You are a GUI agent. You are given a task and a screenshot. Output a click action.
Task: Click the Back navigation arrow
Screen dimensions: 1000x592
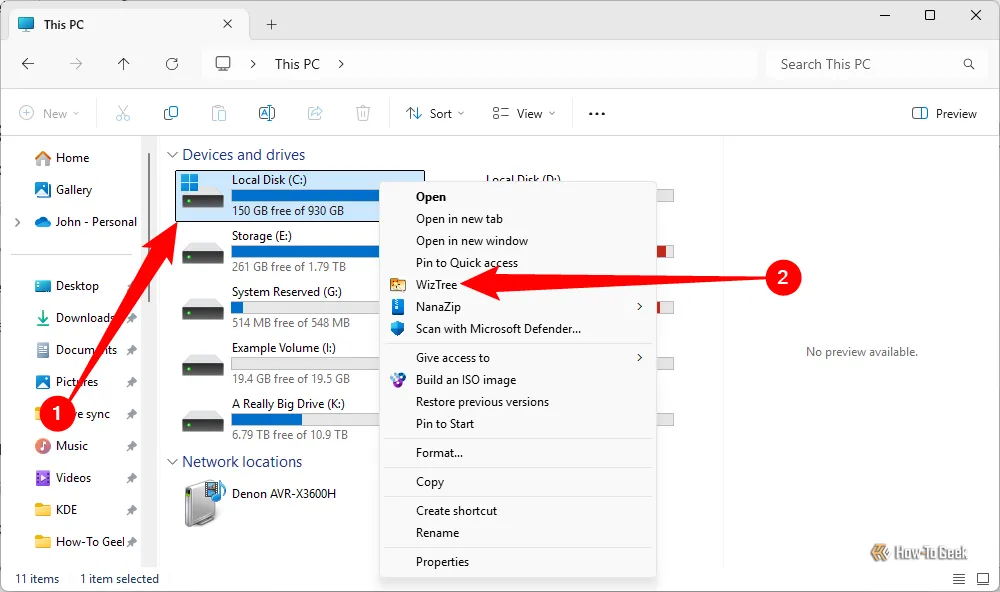coord(28,63)
